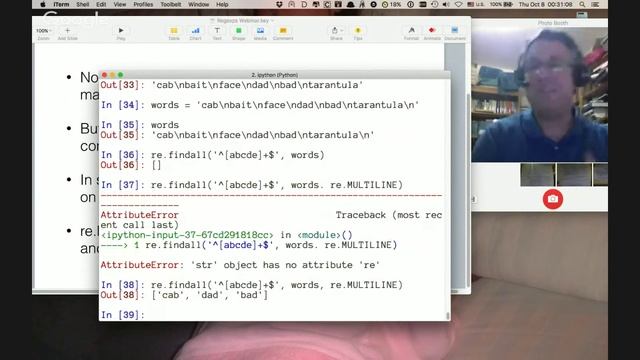Click the Time Machine menu bar icon
Viewport: 640px width, 360px height.
pyautogui.click(x=435, y=4)
